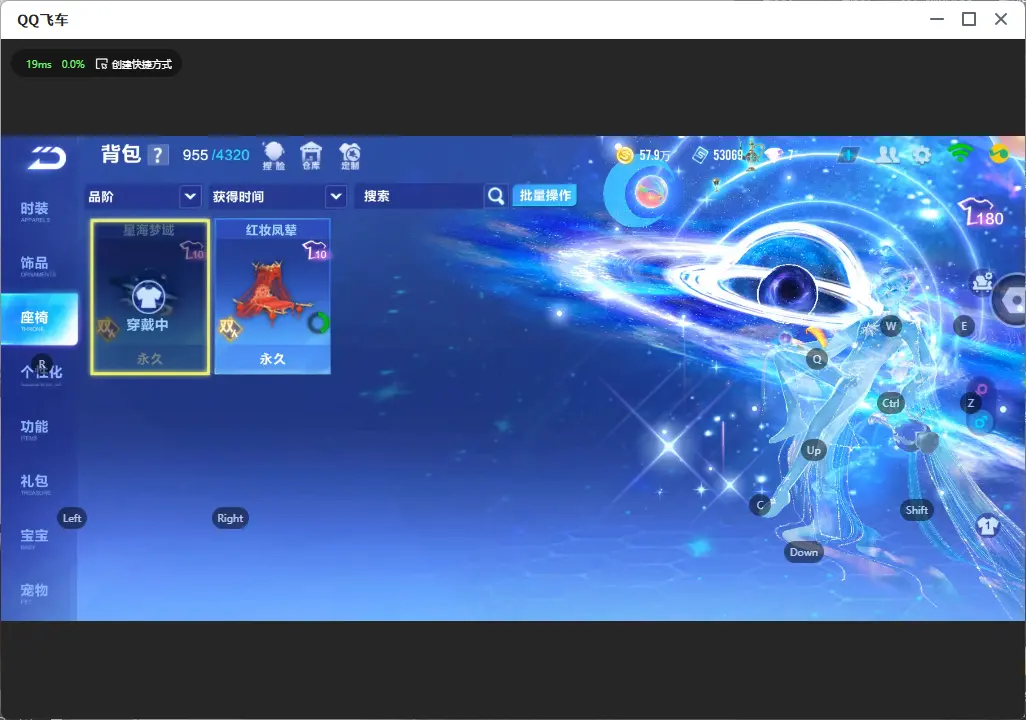Click the grey hexagon button at right edge
Viewport: 1026px width, 720px height.
click(1010, 300)
